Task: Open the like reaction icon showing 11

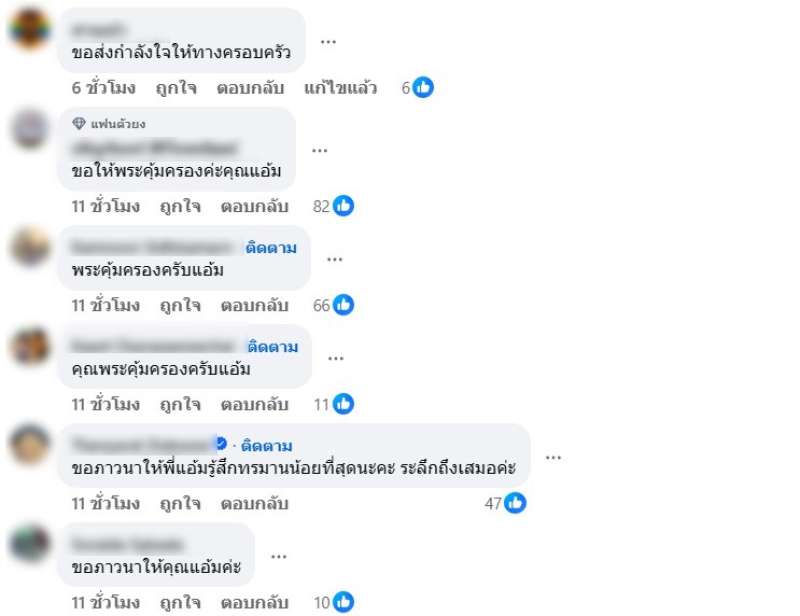Action: click(343, 404)
